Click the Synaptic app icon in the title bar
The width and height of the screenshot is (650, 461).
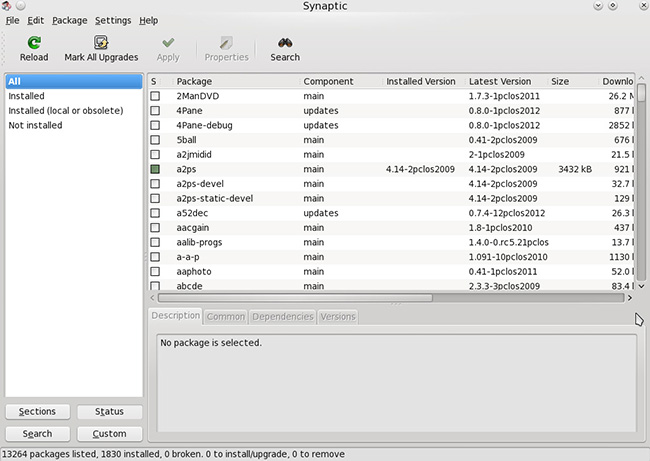(6, 6)
